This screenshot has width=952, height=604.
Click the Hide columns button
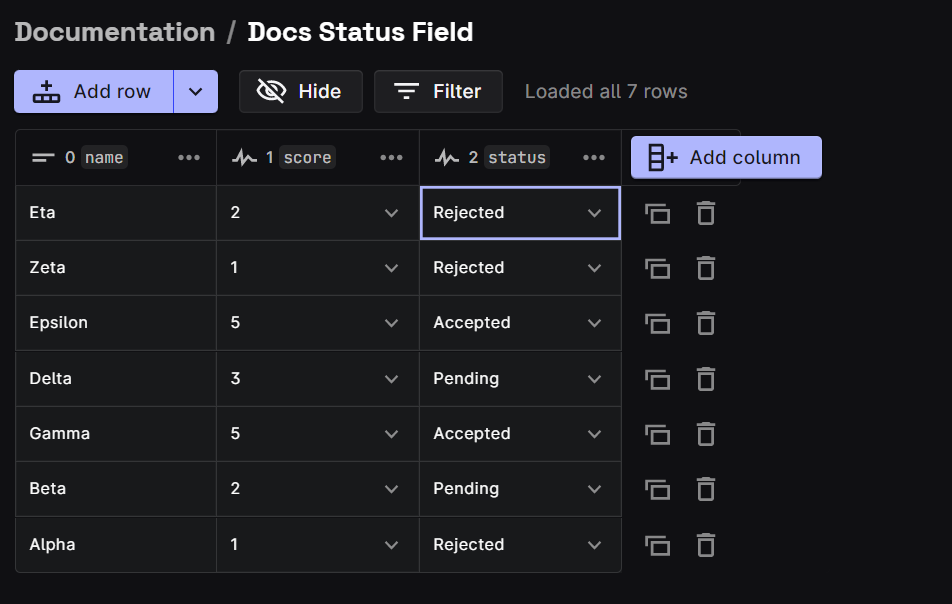click(x=300, y=91)
